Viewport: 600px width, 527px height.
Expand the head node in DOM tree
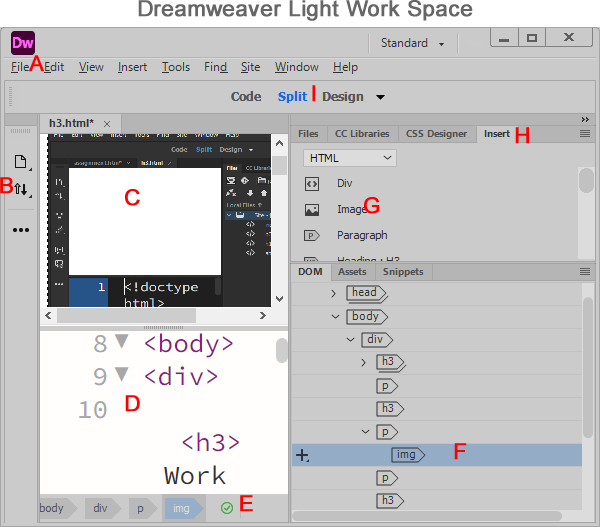point(334,293)
